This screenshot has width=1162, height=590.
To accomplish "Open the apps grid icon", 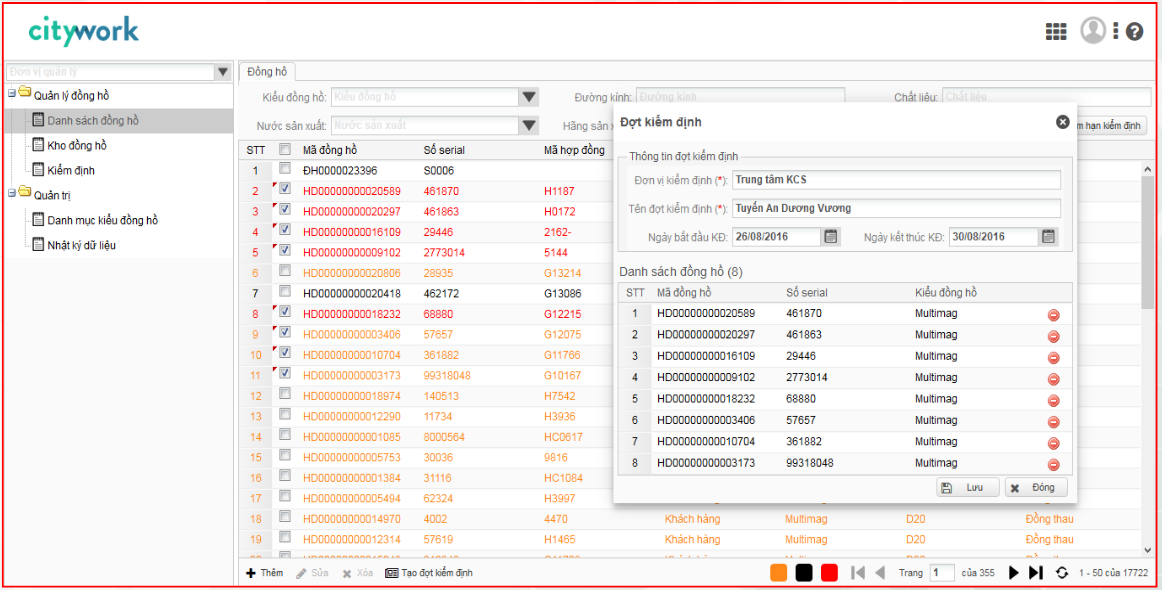I will pos(1055,32).
